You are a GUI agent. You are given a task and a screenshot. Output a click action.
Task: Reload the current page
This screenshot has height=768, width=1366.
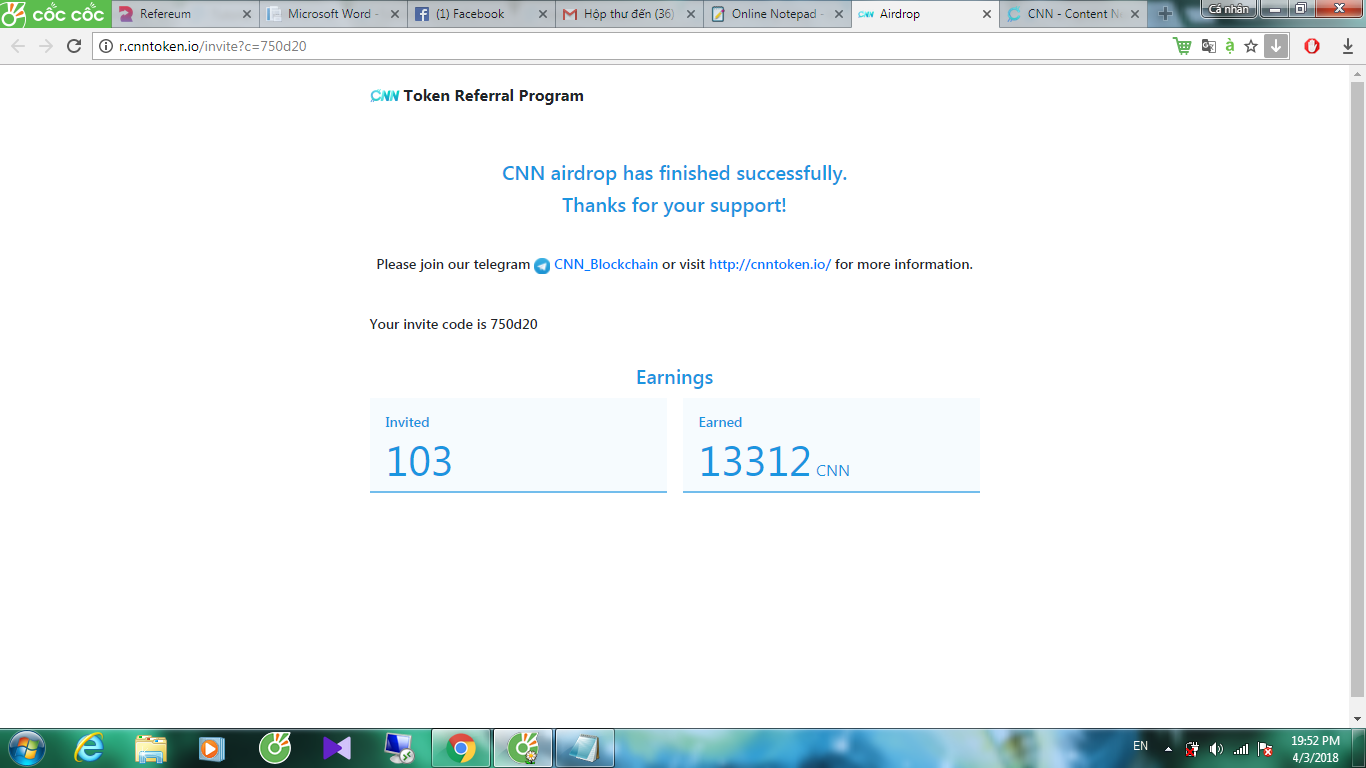click(x=74, y=46)
